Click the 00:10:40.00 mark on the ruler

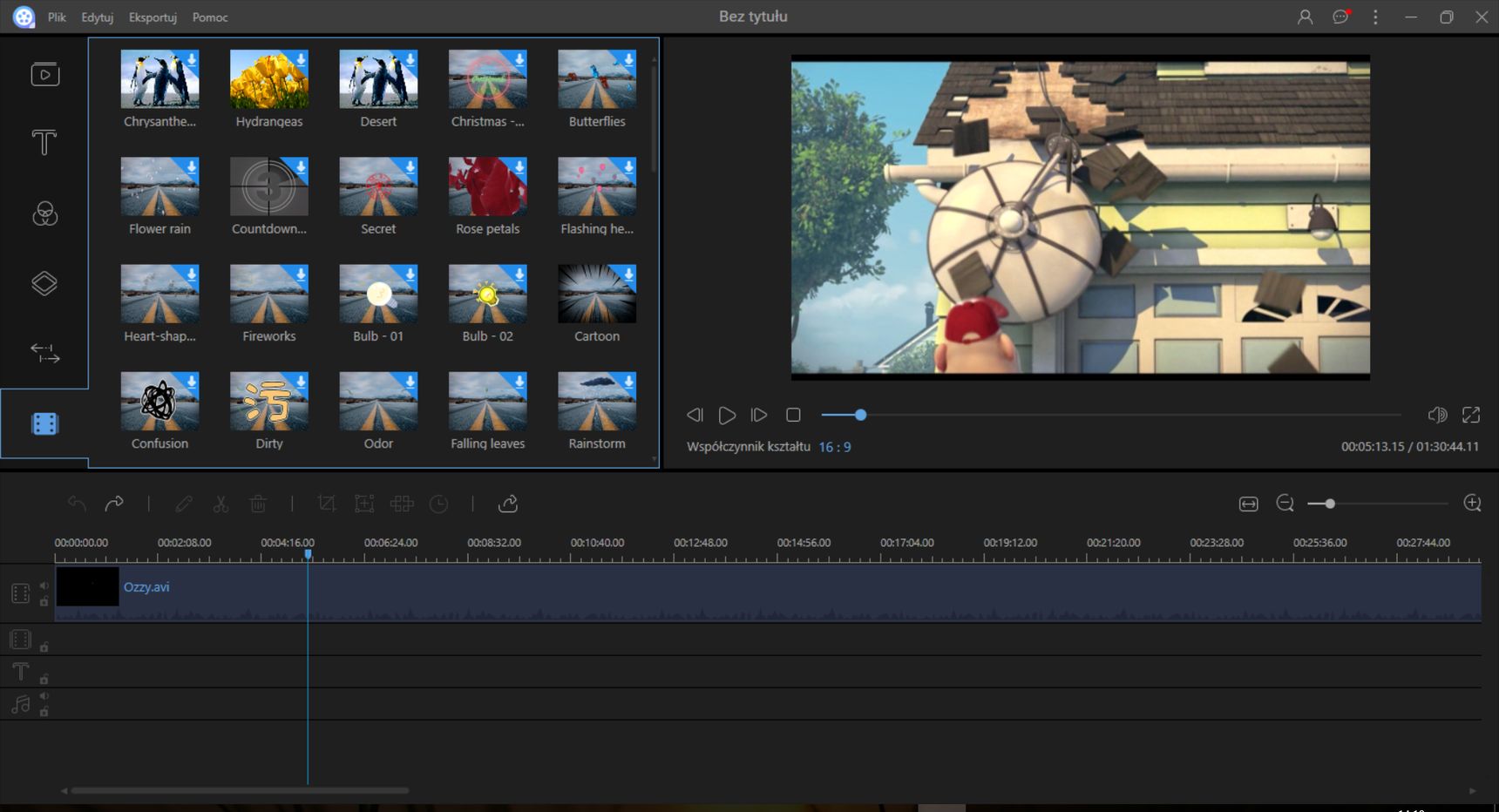point(597,543)
